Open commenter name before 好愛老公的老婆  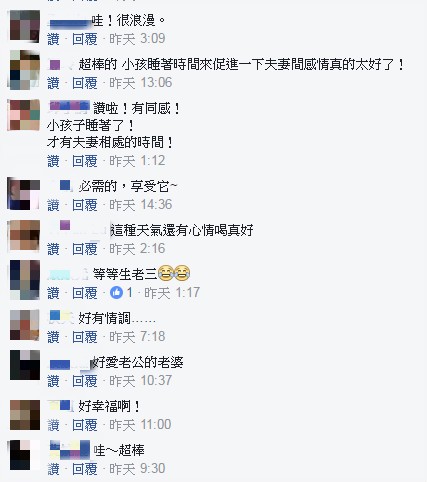tap(69, 363)
